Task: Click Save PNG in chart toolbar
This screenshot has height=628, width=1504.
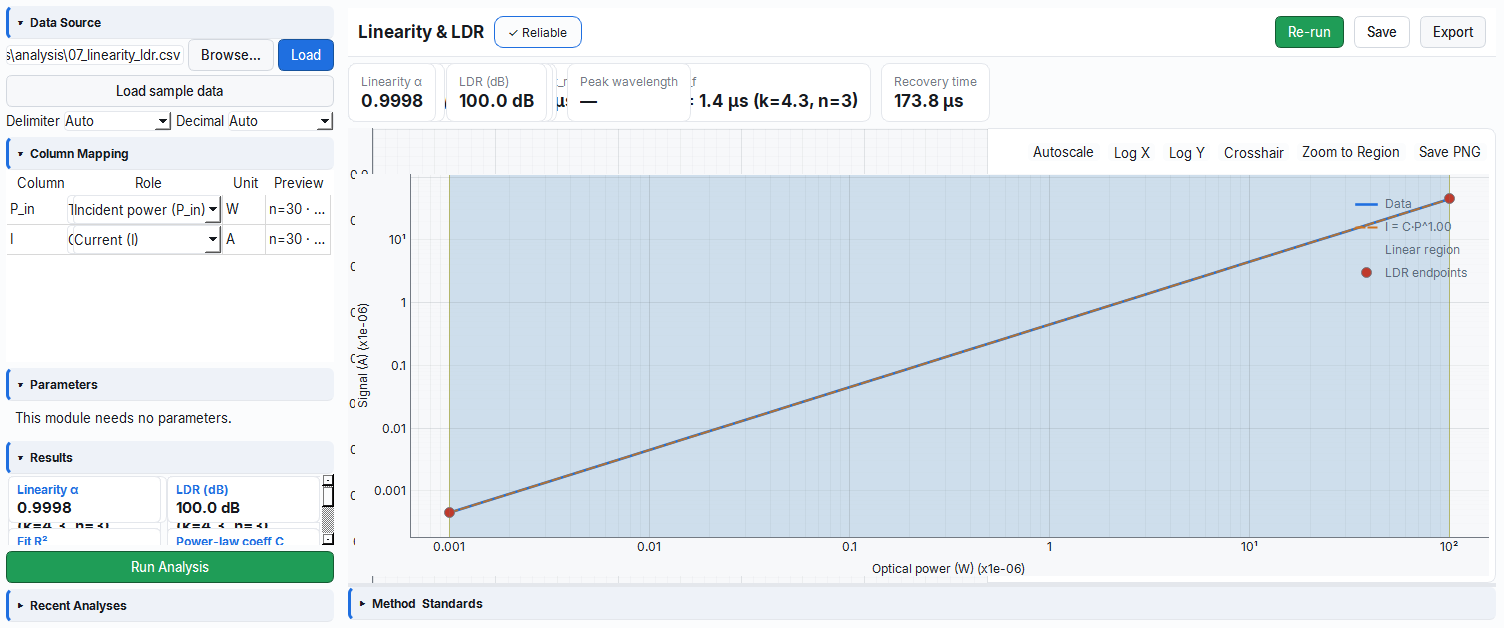Action: pos(1450,152)
